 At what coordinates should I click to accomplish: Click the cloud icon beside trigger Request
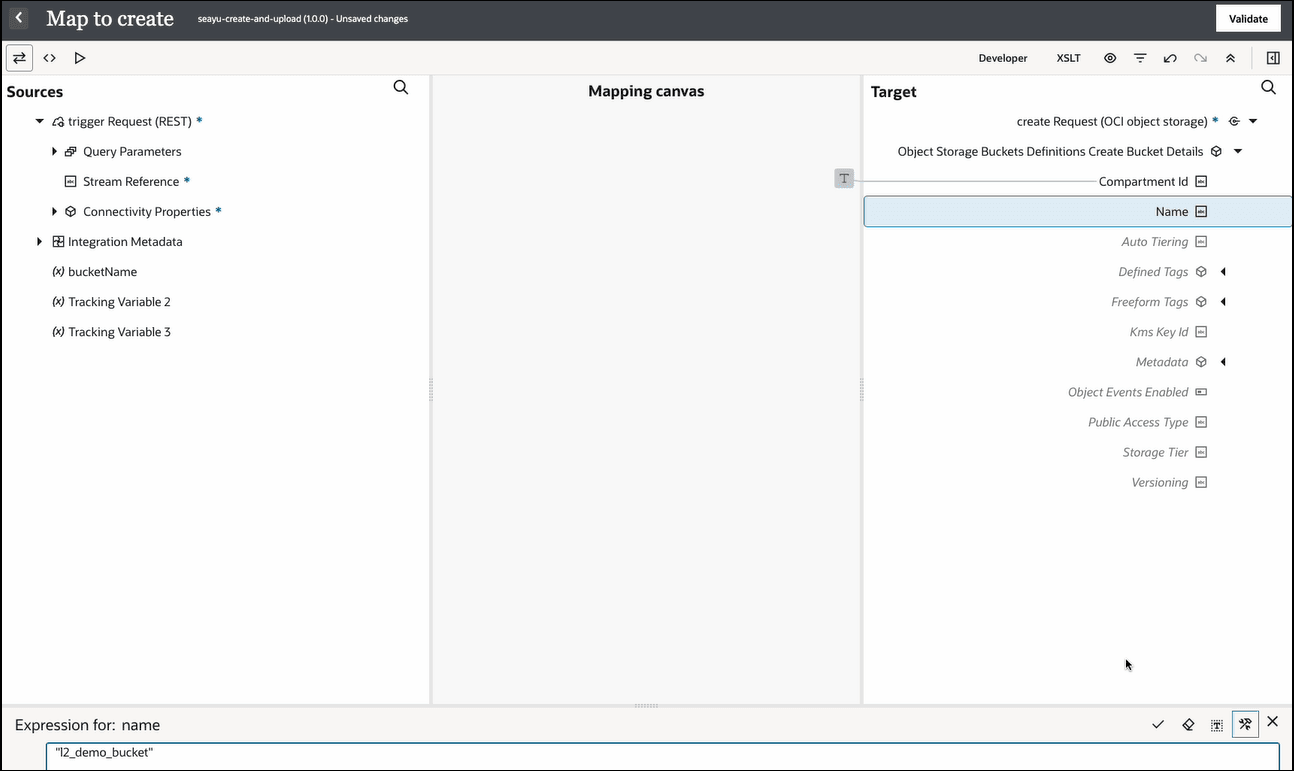click(x=58, y=122)
